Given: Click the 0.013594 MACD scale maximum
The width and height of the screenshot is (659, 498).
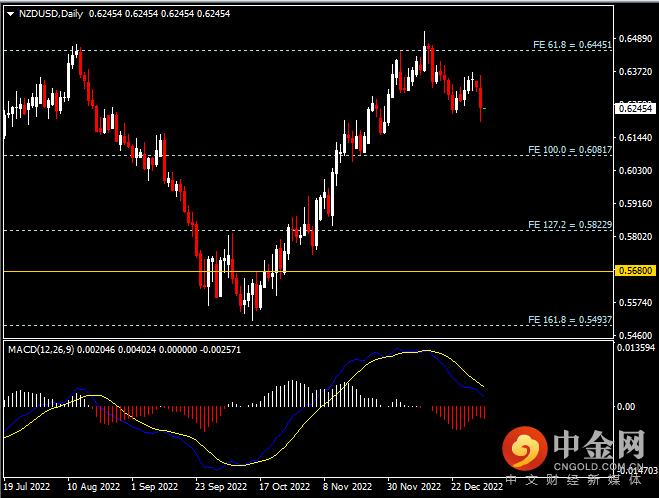Looking at the screenshot, I should [636, 348].
